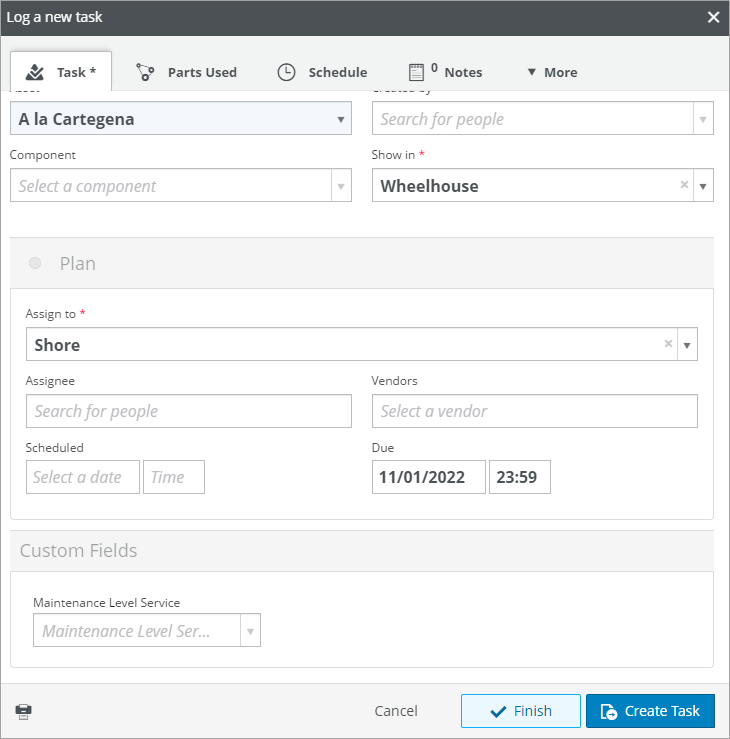730x739 pixels.
Task: Open the Select a component dropdown arrow
Action: tap(341, 186)
